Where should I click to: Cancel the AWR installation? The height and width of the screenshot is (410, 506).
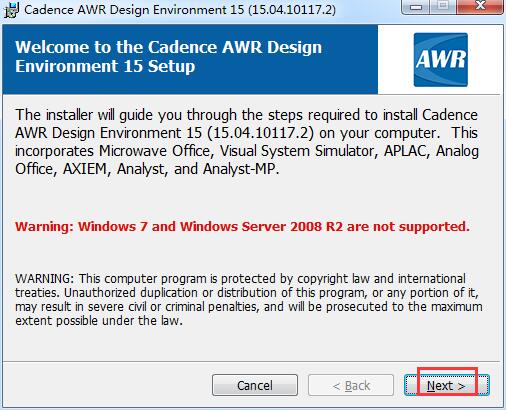(x=255, y=385)
